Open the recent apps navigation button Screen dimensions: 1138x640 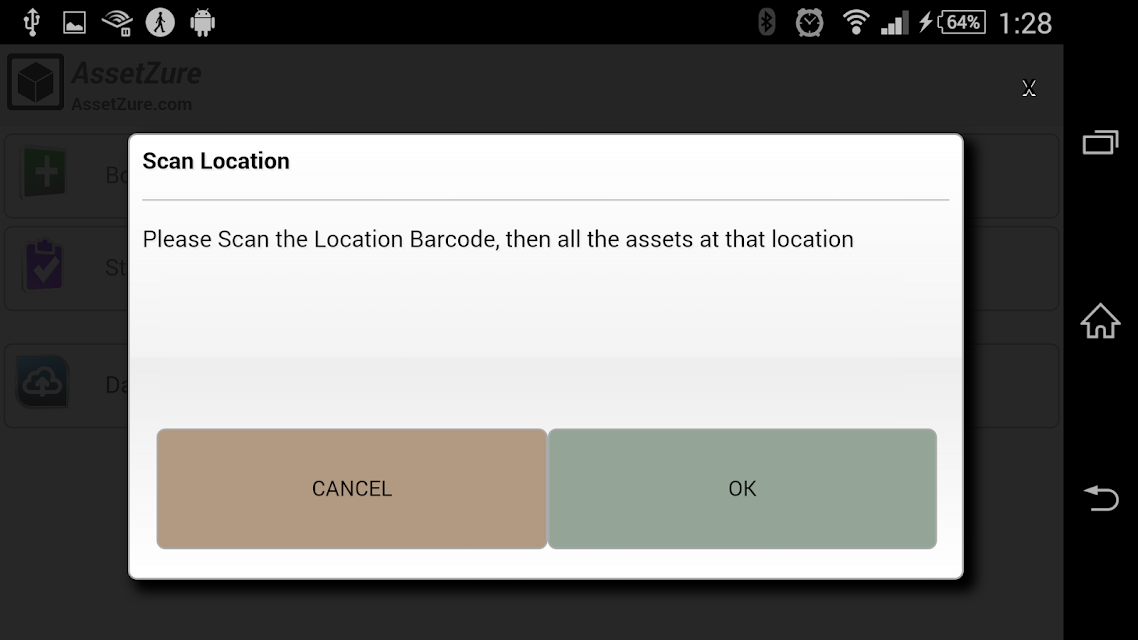point(1100,141)
